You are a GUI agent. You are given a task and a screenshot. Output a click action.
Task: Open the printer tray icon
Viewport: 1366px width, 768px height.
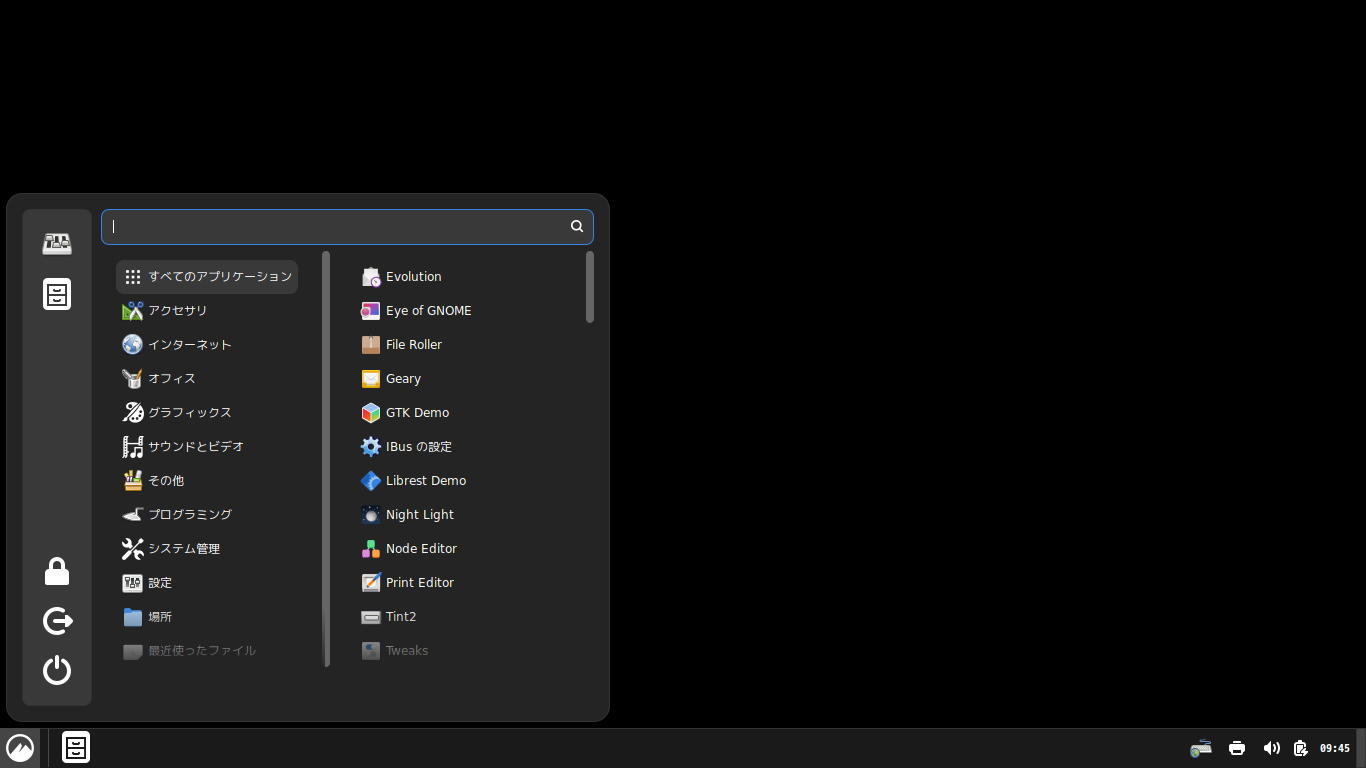[1237, 748]
